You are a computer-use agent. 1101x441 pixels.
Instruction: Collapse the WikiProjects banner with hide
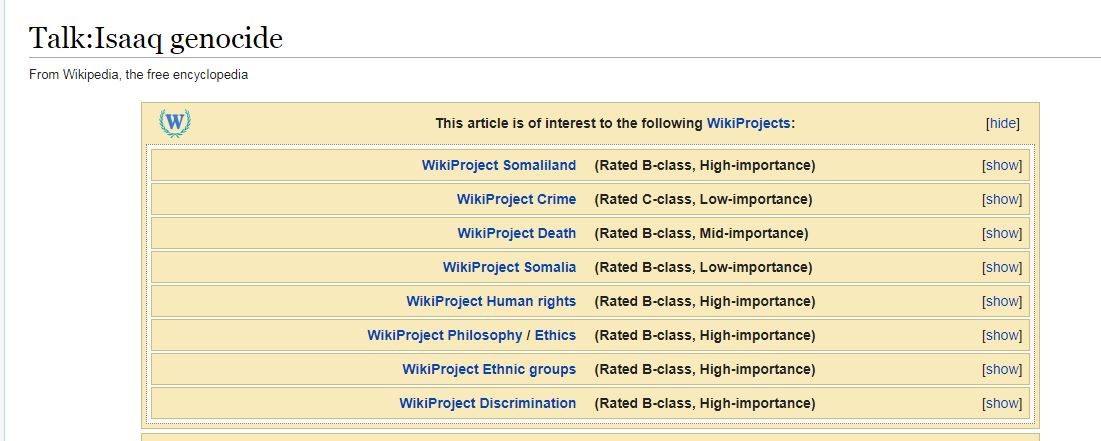[x=1002, y=124]
